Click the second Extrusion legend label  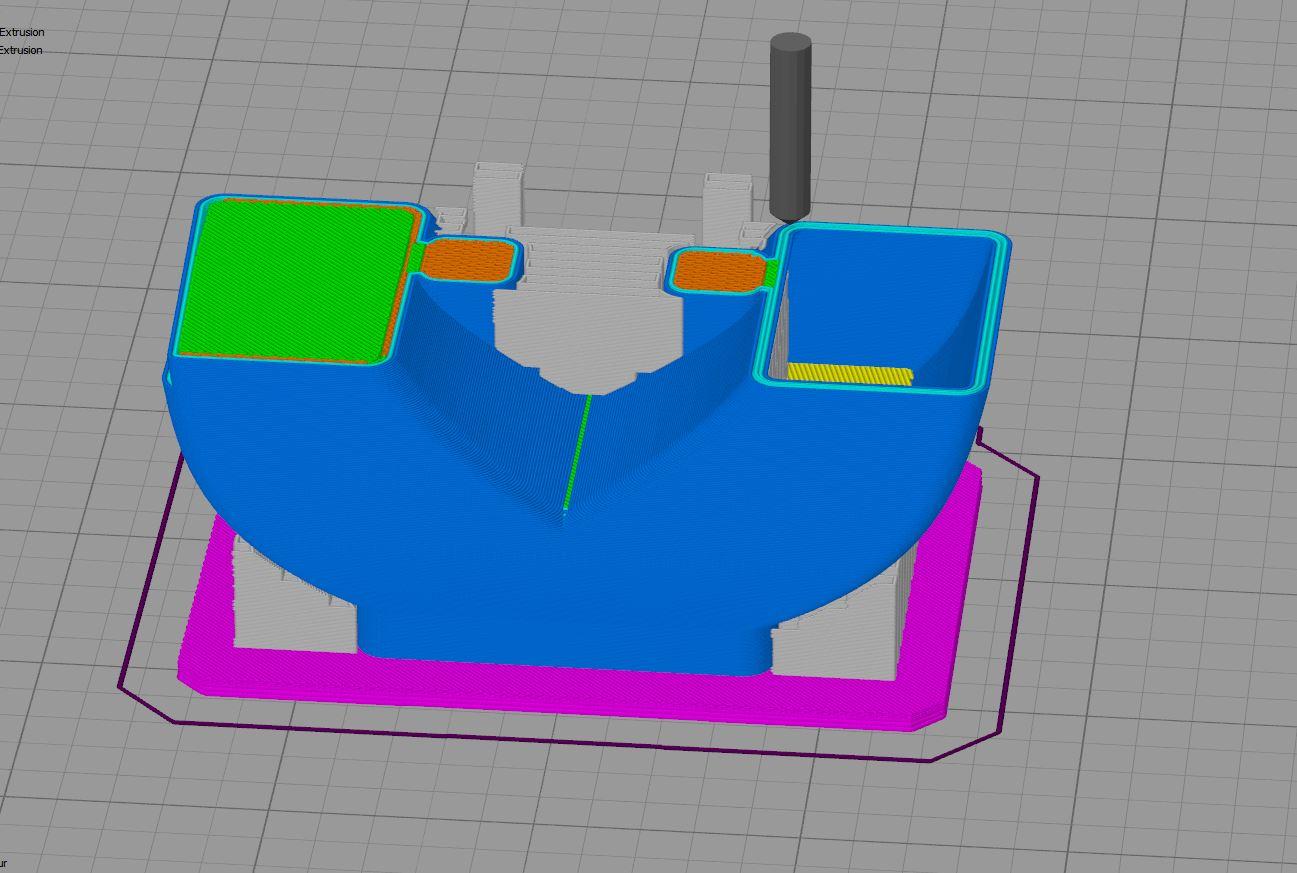[21, 50]
